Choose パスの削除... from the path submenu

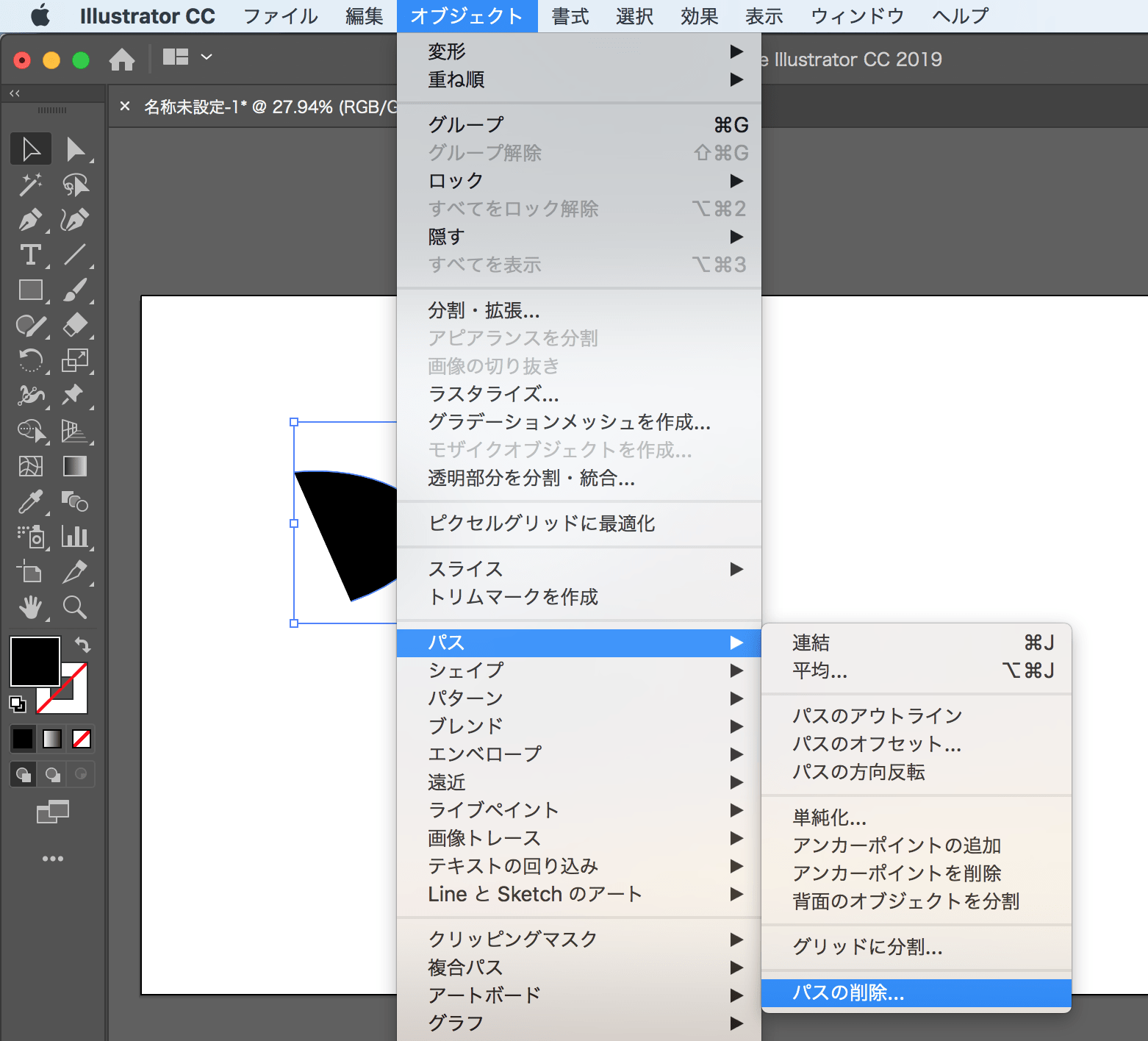(x=848, y=992)
